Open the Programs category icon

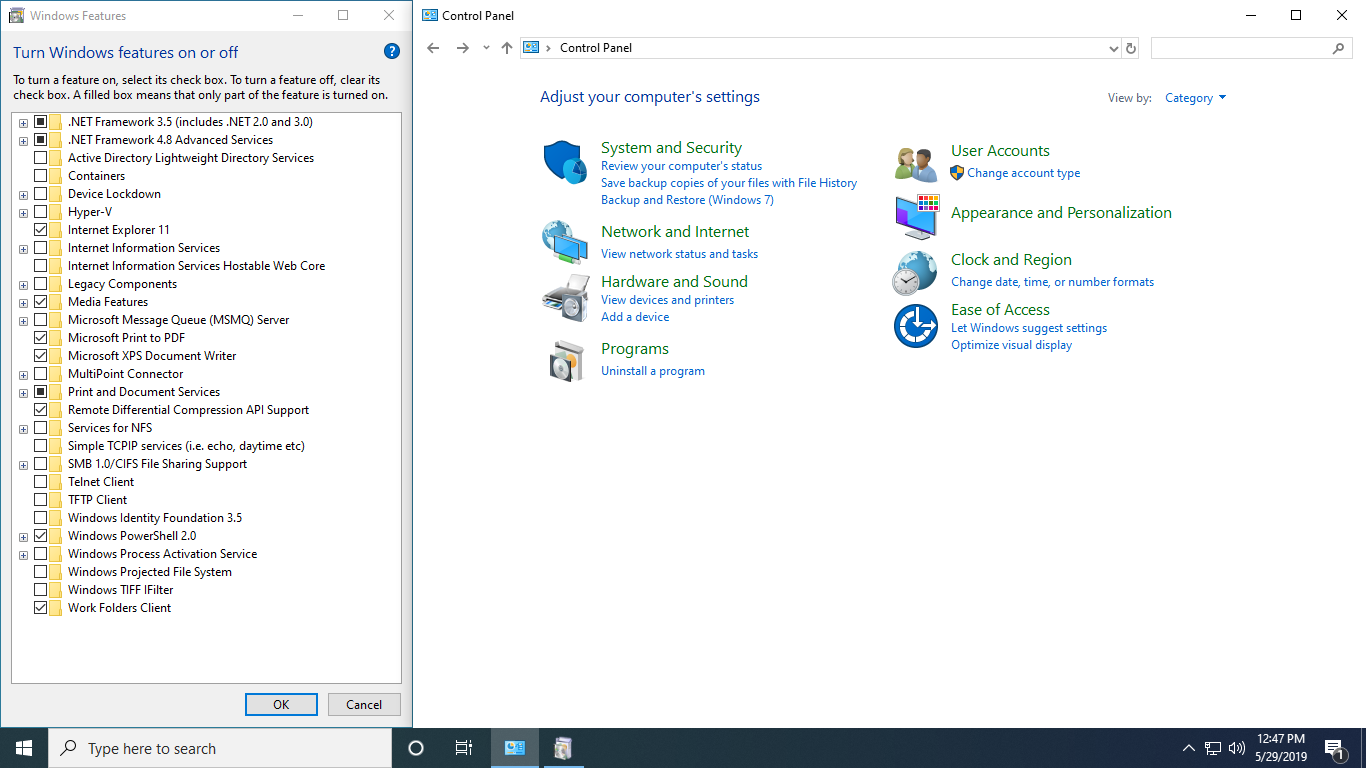(565, 361)
